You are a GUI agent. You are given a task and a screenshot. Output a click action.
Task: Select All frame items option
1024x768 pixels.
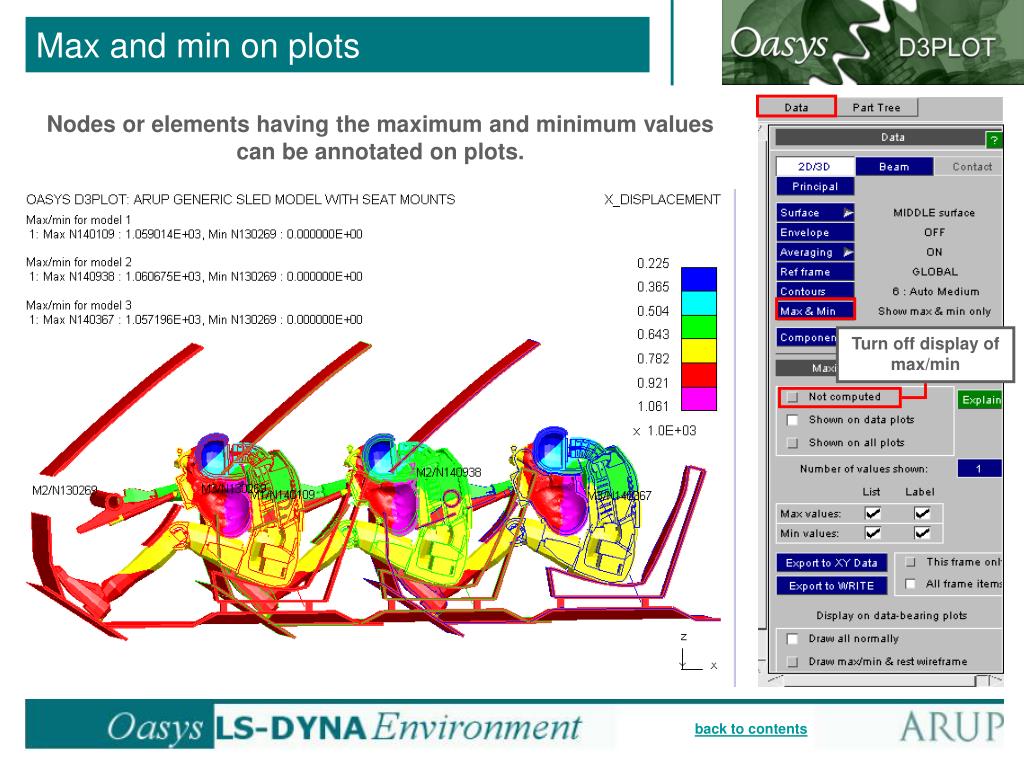[910, 584]
